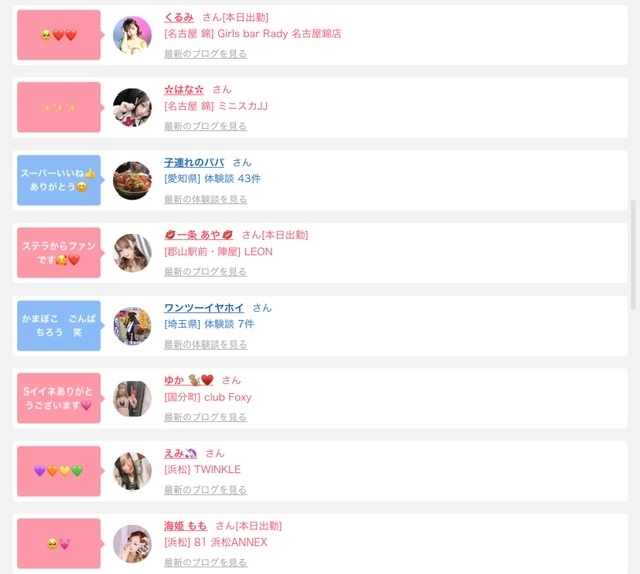The image size is (640, 574).
Task: Open the ☆はな☆ name link
Action: pos(184,89)
